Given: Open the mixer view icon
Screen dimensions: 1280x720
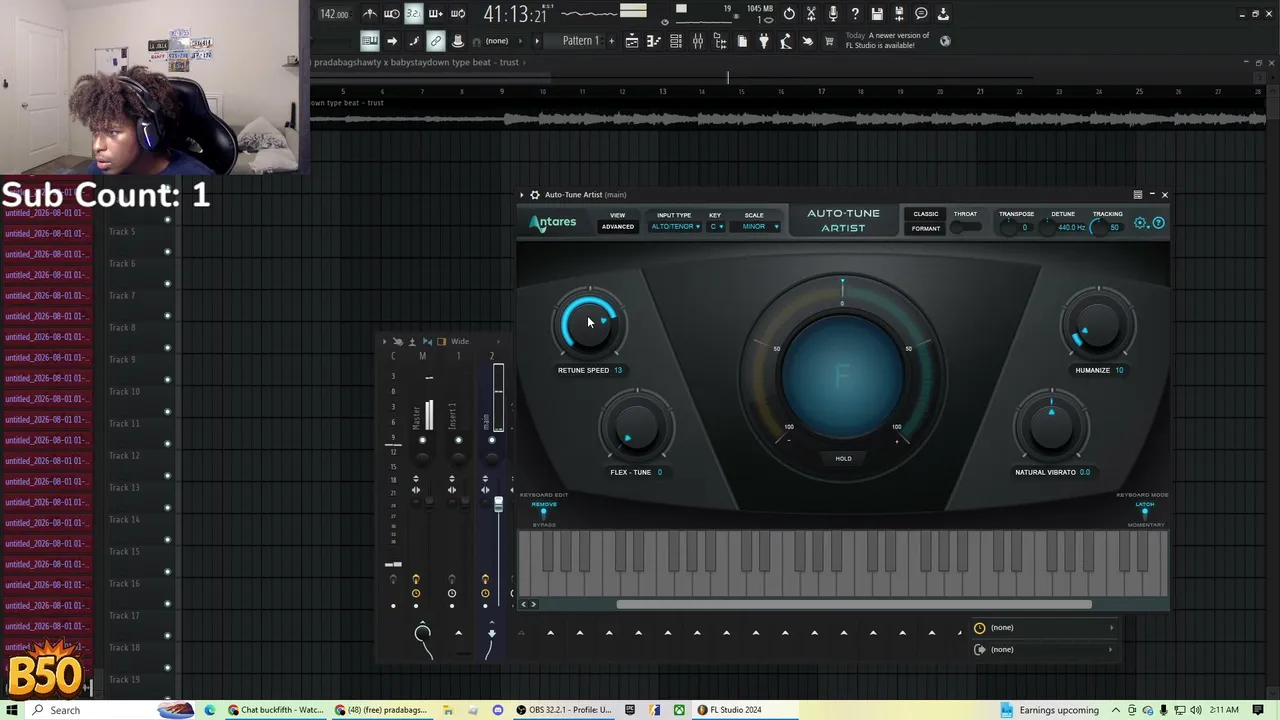Looking at the screenshot, I should coord(698,41).
